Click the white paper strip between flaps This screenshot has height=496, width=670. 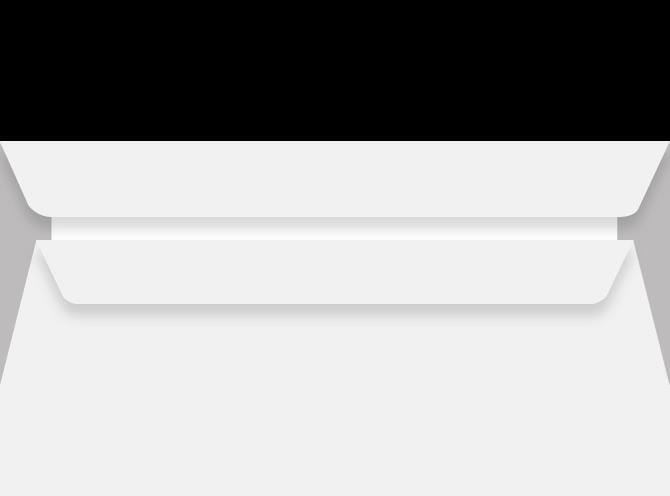click(x=334, y=229)
